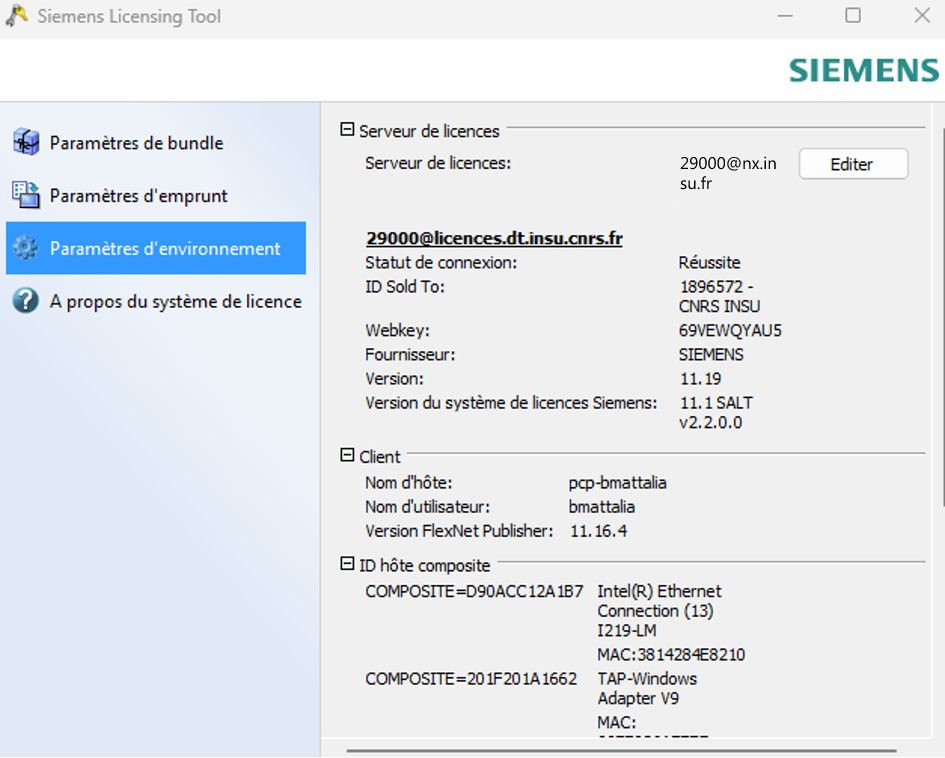This screenshot has width=945, height=758.
Task: Click the Version FlexNet Publisher label
Action: click(459, 531)
